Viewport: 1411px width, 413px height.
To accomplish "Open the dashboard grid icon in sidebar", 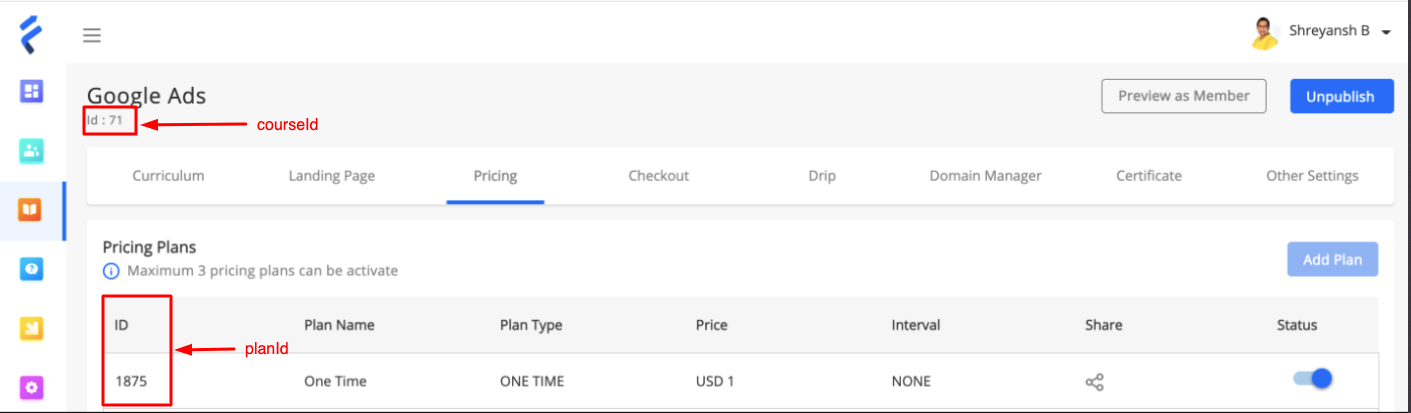I will (x=31, y=92).
